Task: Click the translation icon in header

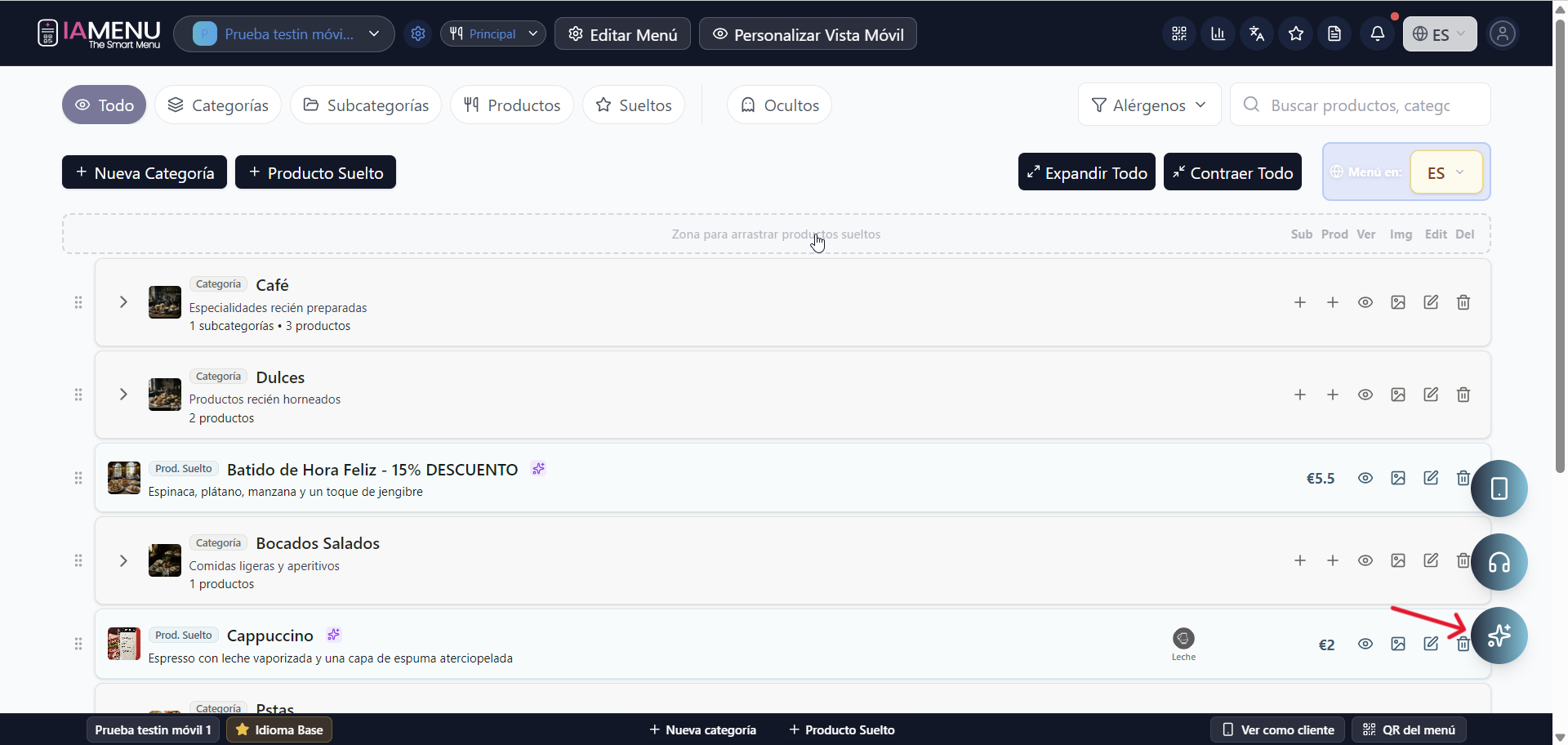Action: pos(1257,34)
